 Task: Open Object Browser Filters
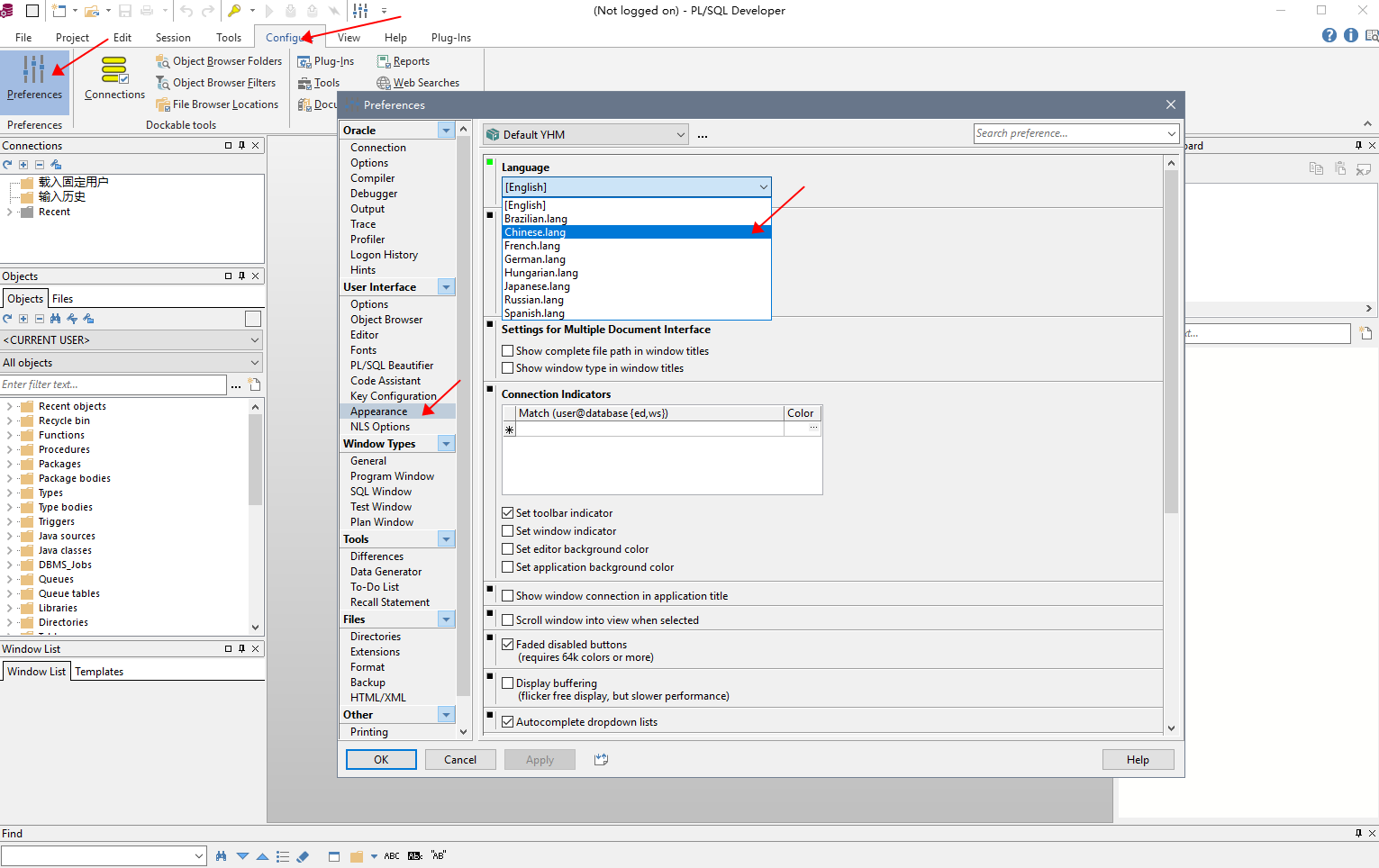(x=216, y=83)
